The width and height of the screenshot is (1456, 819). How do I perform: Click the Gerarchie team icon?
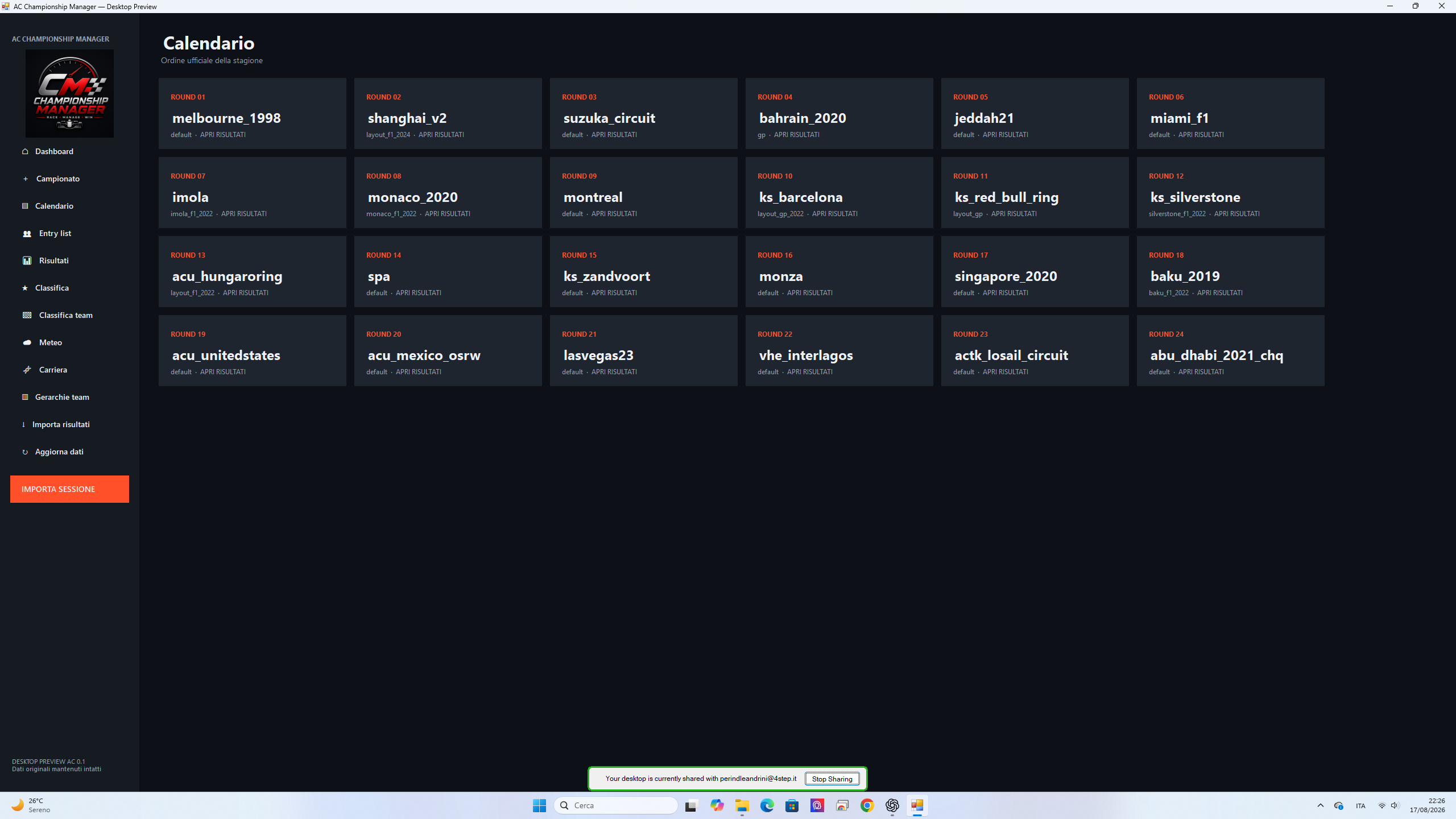(25, 397)
